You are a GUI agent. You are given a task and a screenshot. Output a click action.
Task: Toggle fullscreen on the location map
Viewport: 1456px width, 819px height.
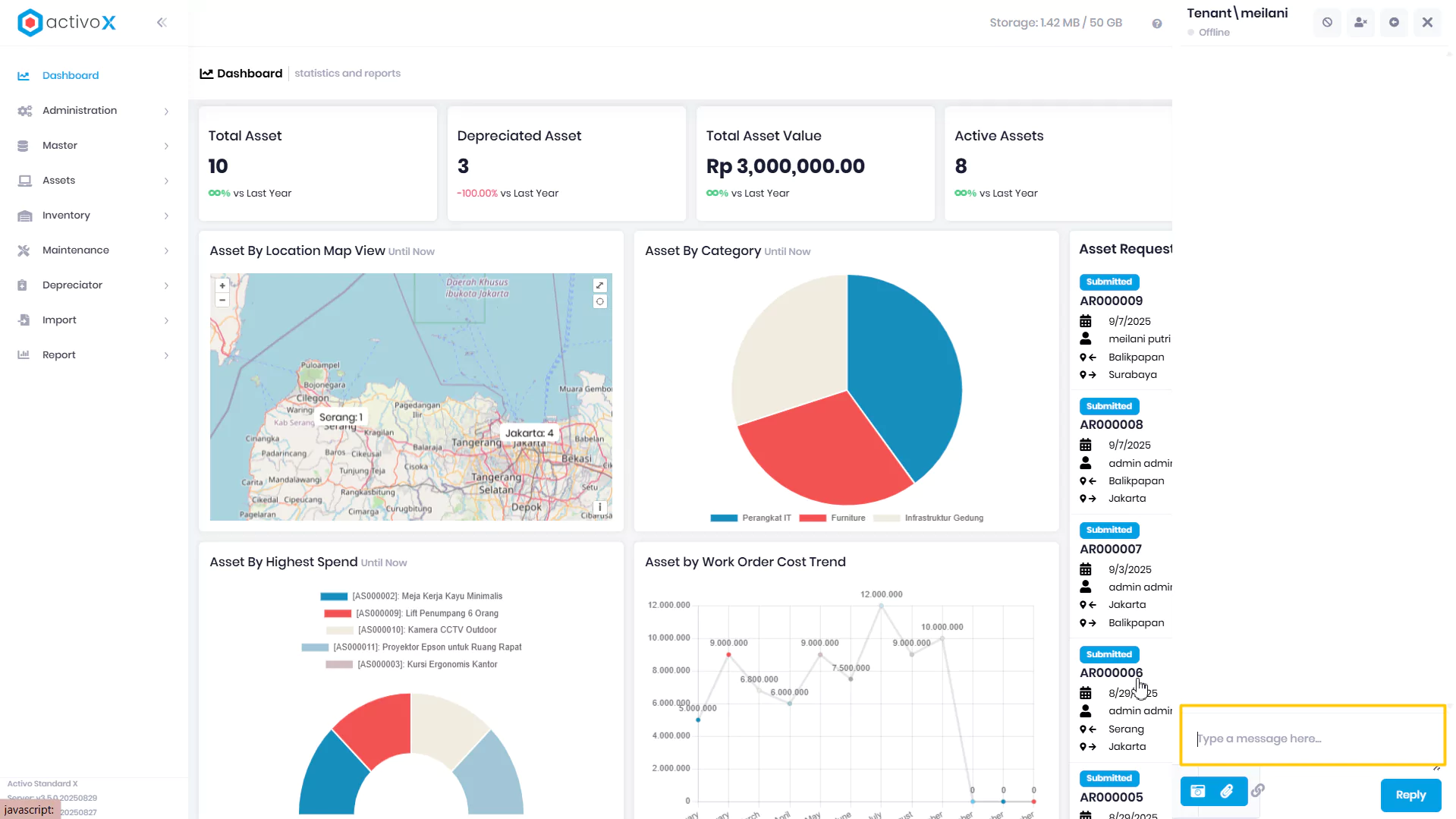[600, 285]
